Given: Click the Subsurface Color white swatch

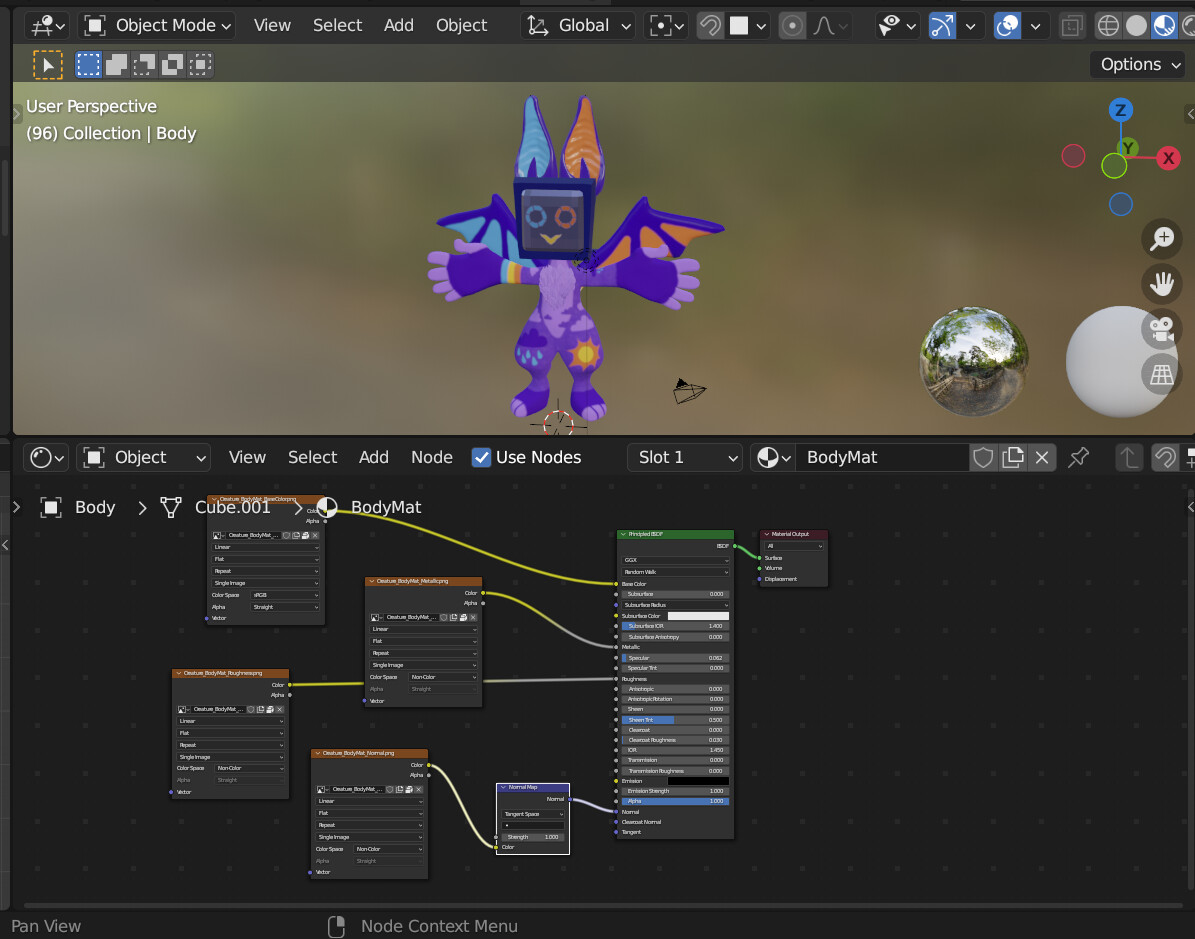Looking at the screenshot, I should (698, 616).
